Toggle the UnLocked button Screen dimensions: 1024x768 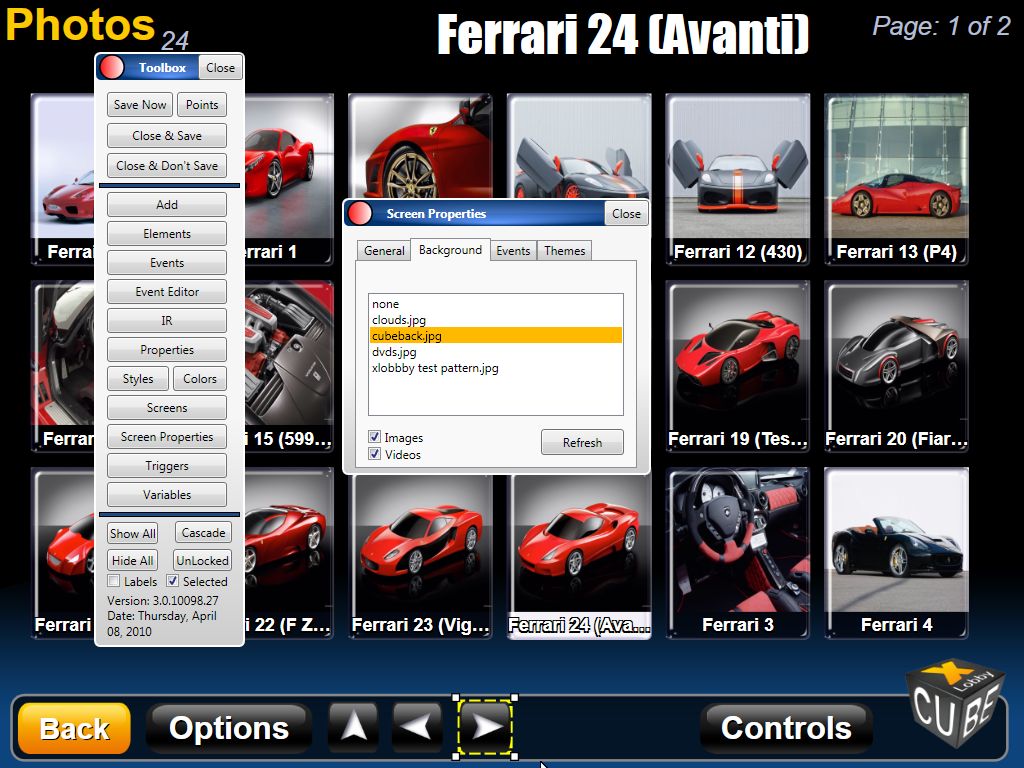pyautogui.click(x=202, y=560)
